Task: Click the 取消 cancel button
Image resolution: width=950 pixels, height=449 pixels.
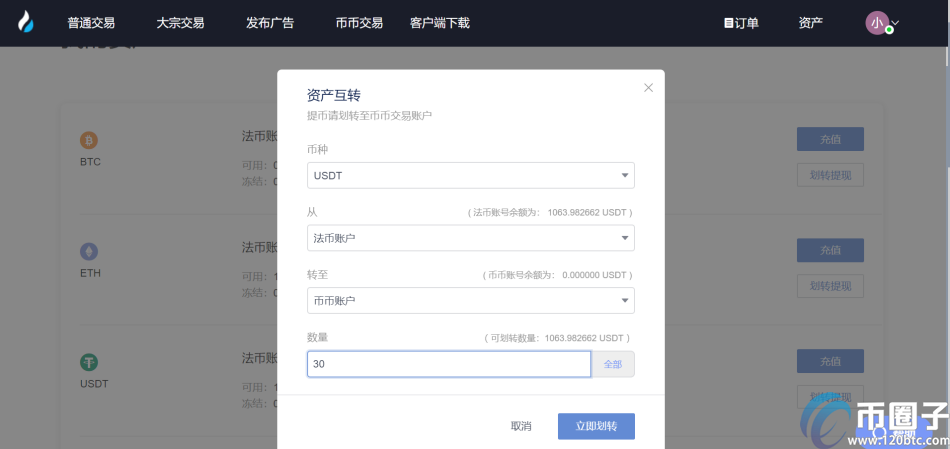Action: pos(521,426)
